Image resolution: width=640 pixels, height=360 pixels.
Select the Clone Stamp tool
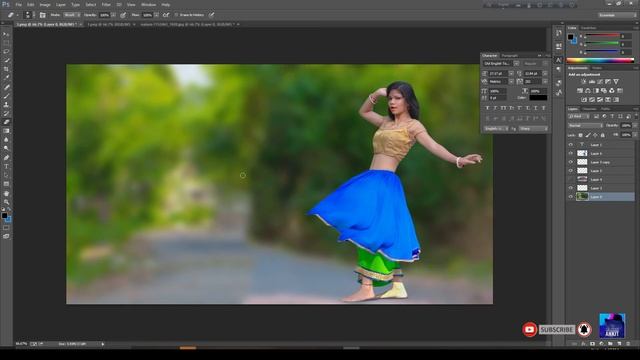click(6, 104)
